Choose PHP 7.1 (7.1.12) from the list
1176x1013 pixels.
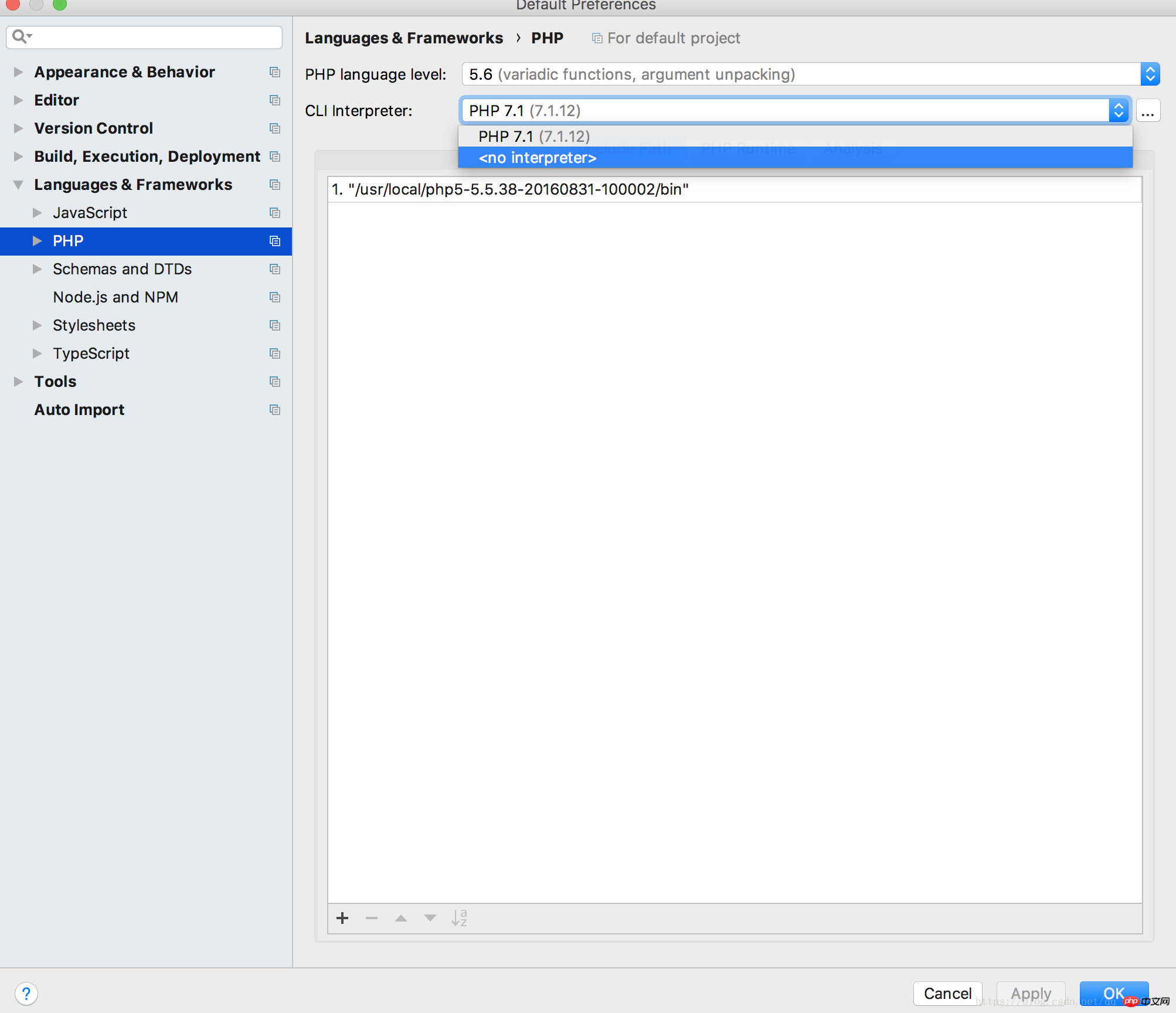click(x=534, y=137)
